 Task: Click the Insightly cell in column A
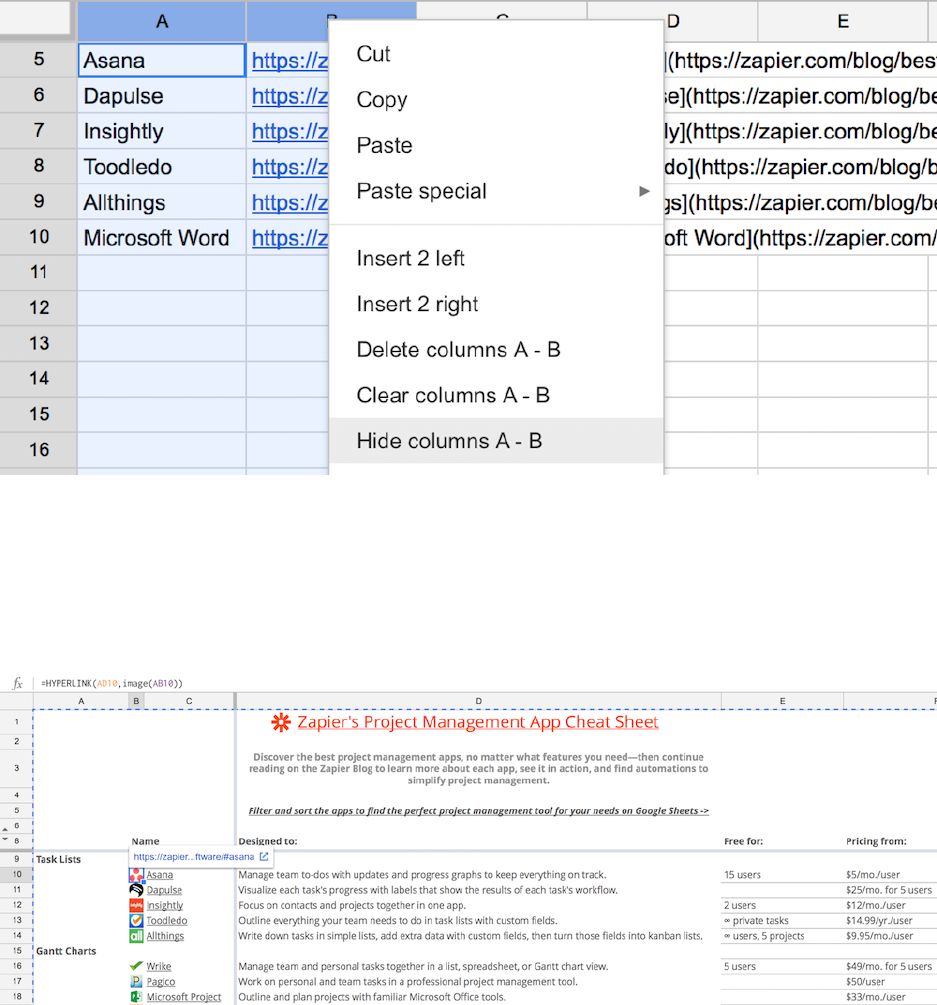(162, 131)
